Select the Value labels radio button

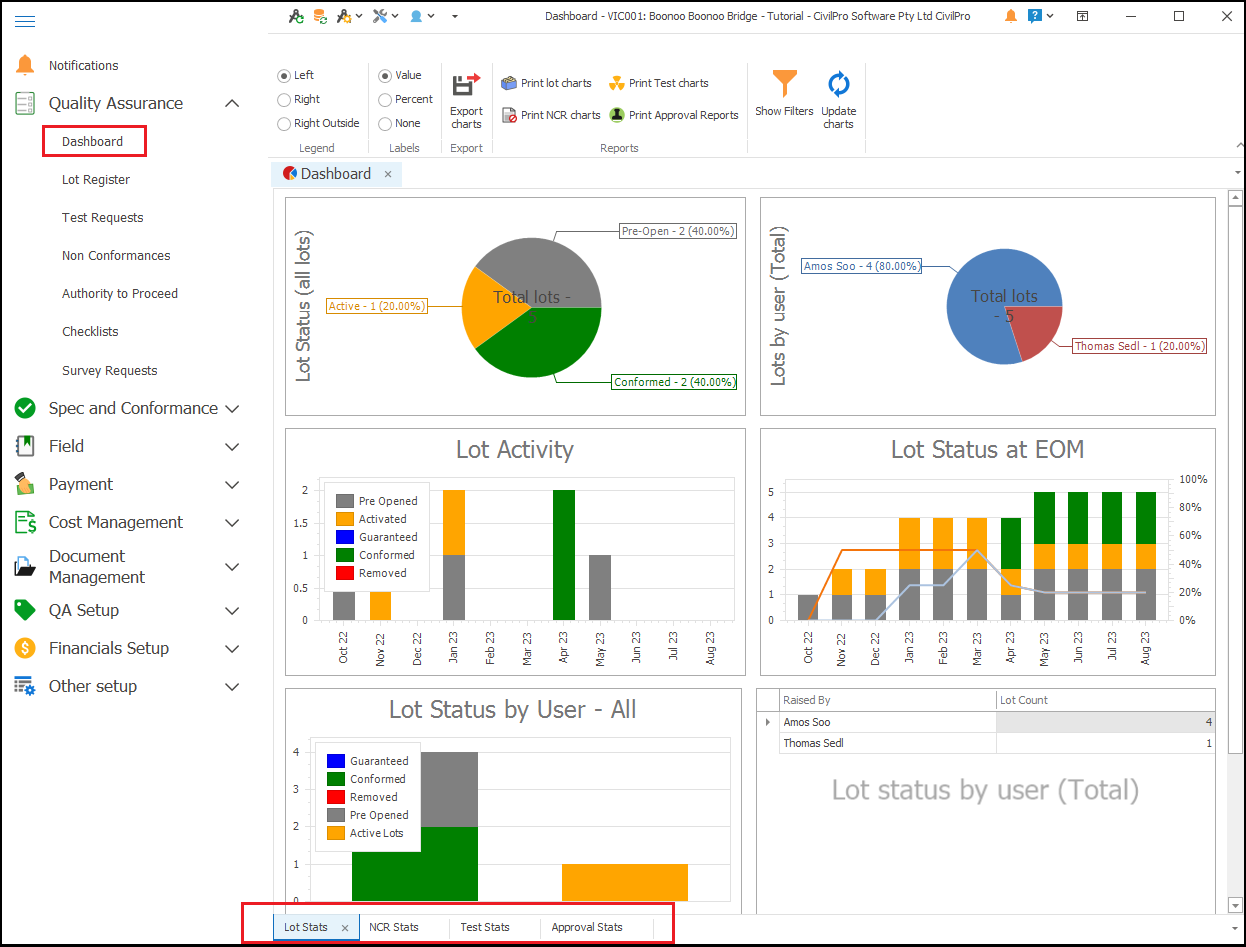[385, 75]
